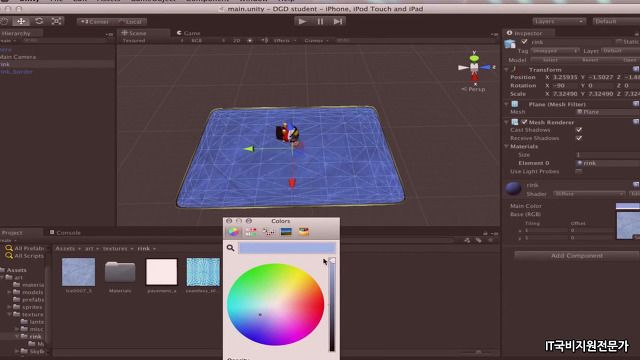
Task: Click Model Revert button
Action: click(590, 60)
